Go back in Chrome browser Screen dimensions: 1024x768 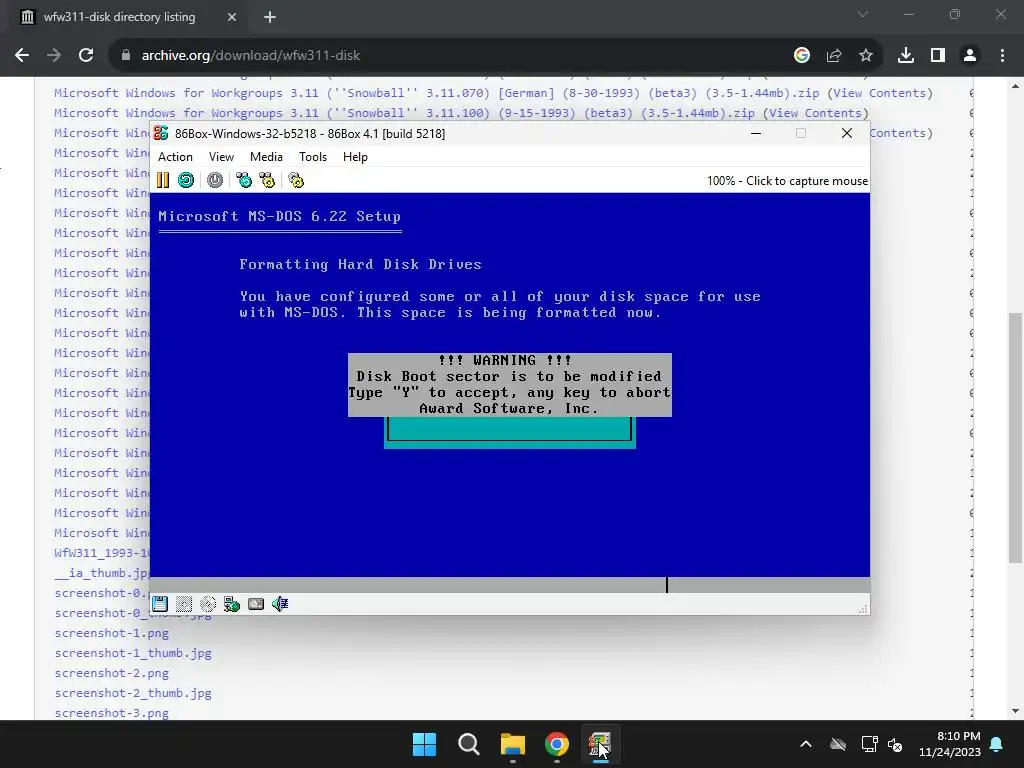tap(22, 56)
